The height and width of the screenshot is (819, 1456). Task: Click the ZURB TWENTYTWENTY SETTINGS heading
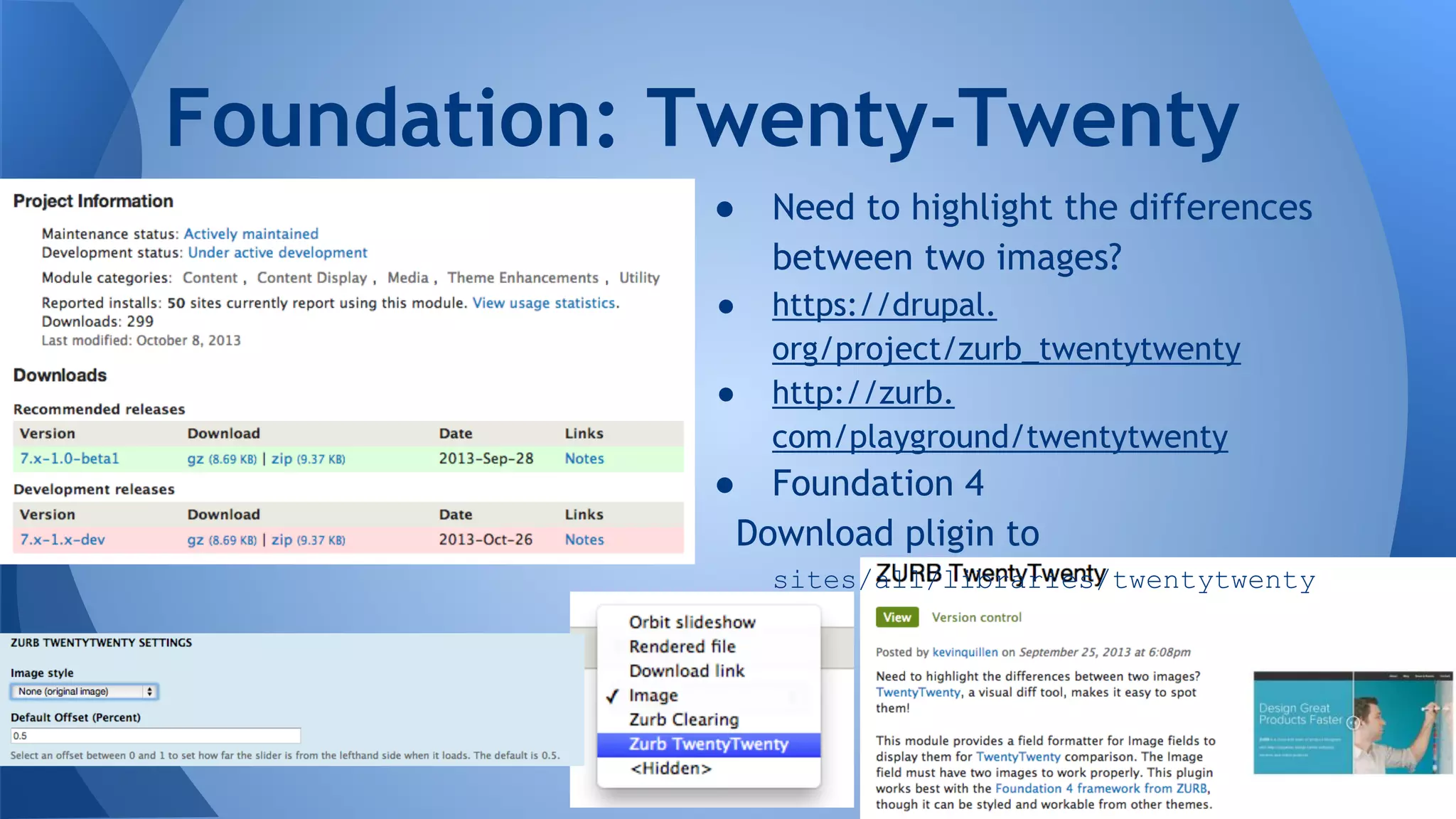pos(101,643)
